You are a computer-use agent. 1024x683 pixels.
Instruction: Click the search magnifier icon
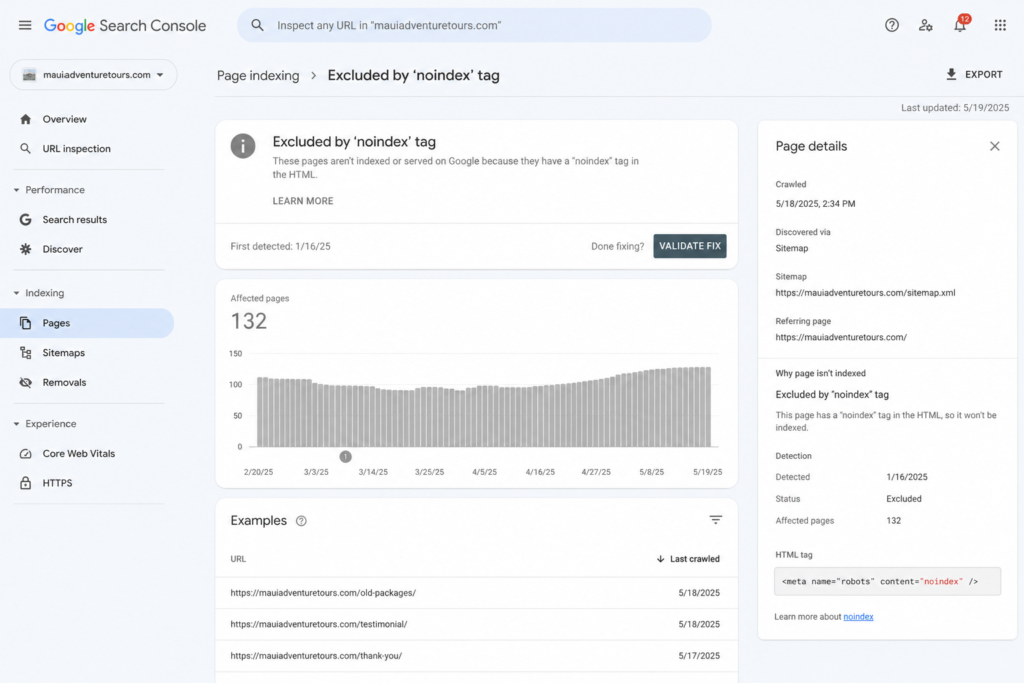coord(257,25)
